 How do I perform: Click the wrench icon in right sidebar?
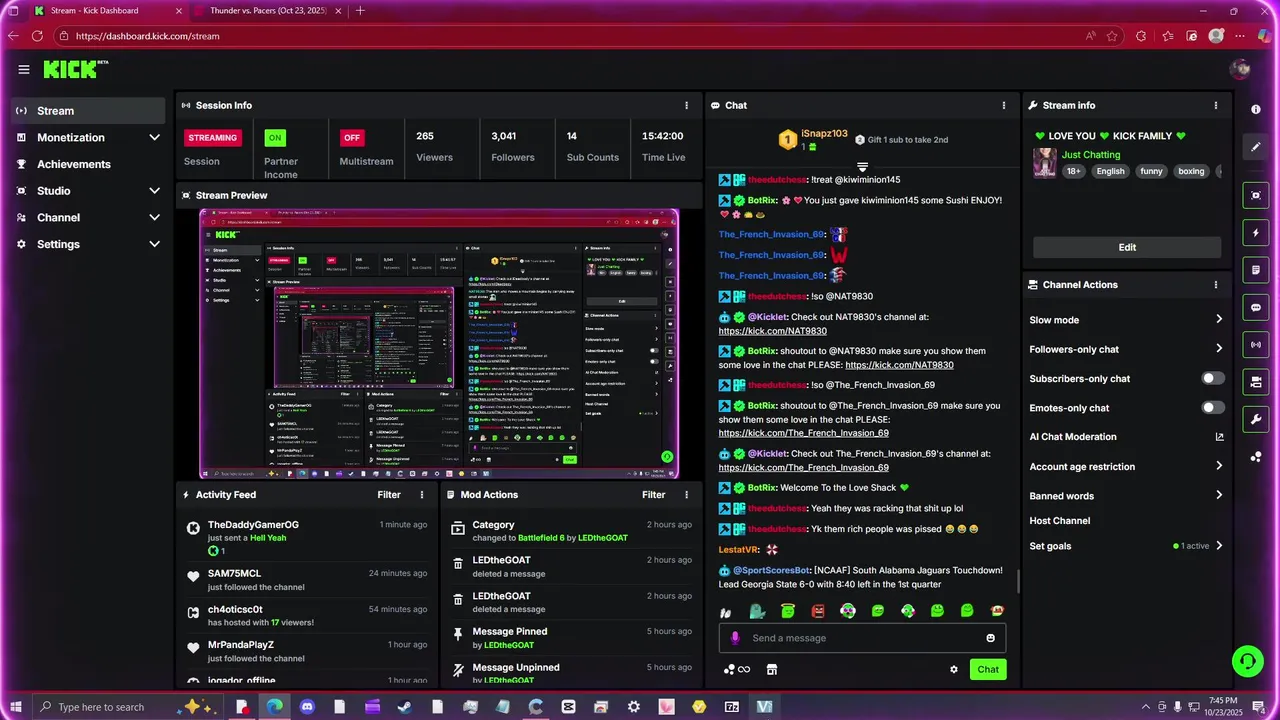(x=1256, y=419)
